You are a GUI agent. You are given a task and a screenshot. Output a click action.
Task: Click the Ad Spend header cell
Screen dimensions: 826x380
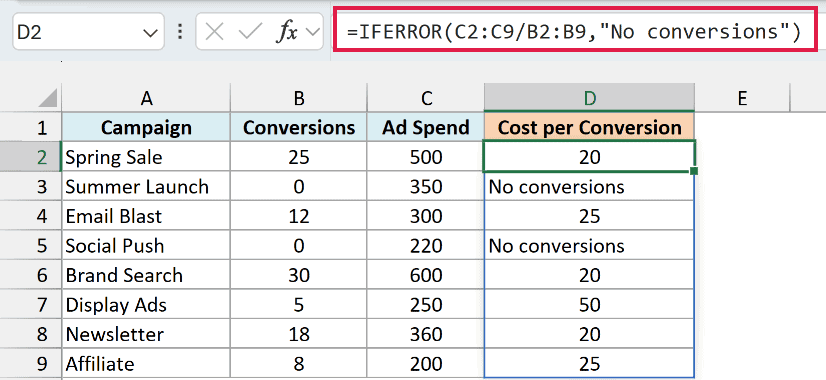[426, 128]
